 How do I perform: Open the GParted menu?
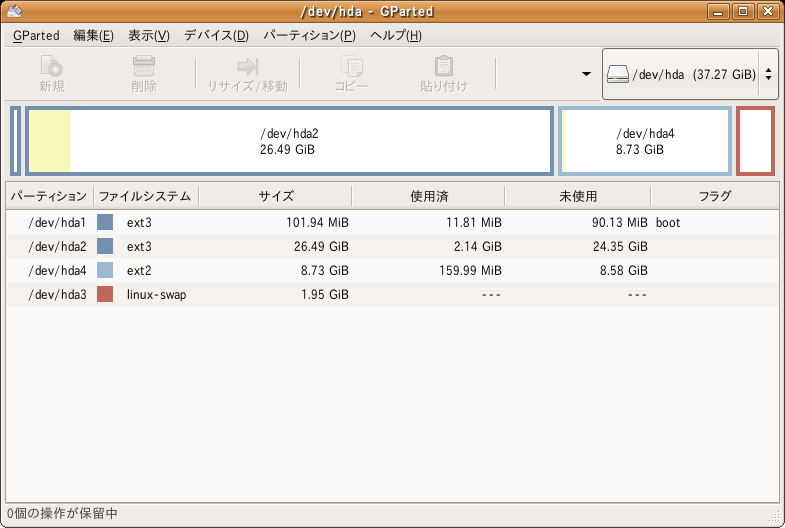(36, 36)
